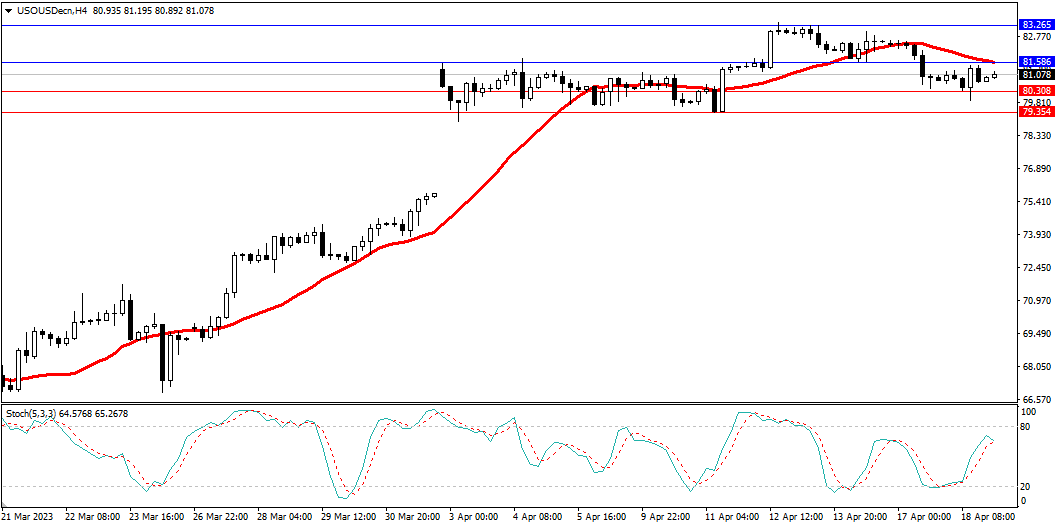The height and width of the screenshot is (528, 1057).
Task: Click the 80 level on stochastic scale
Action: pos(1027,426)
